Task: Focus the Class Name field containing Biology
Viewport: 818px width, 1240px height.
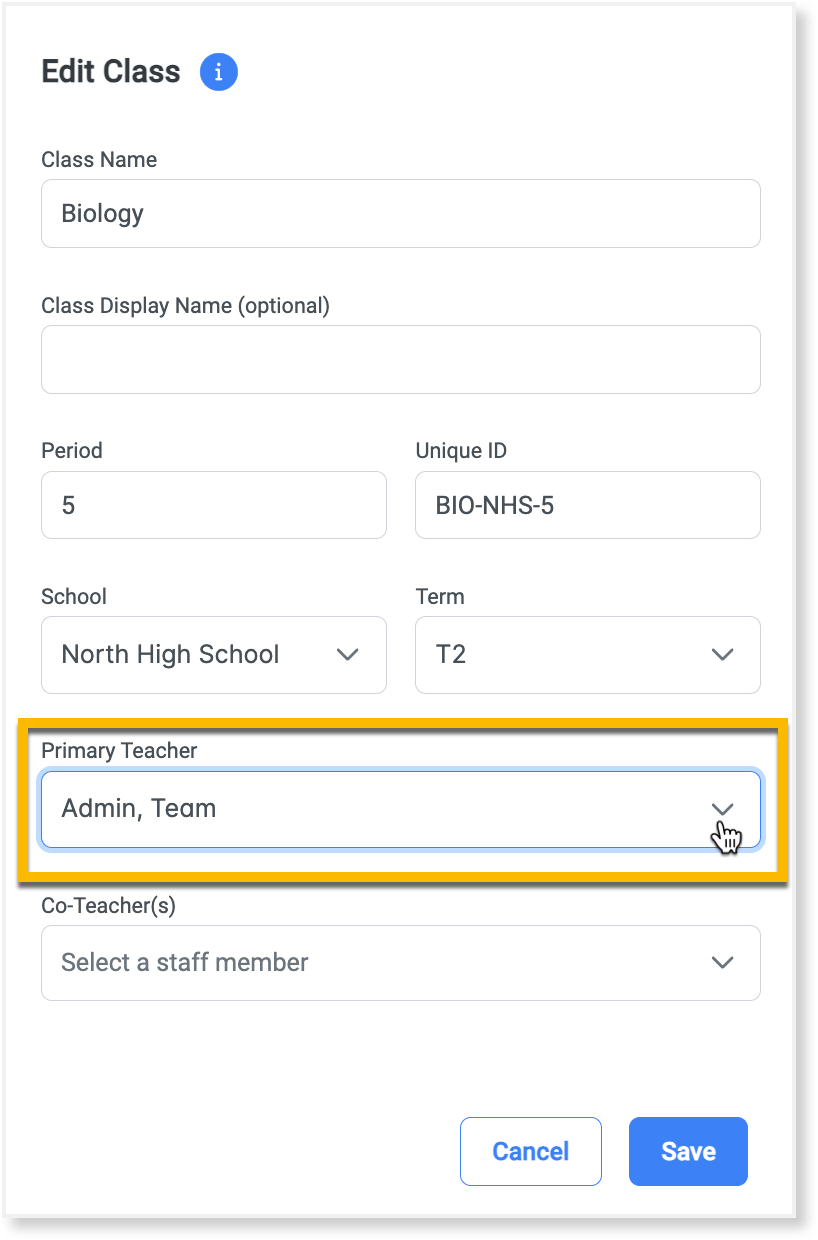Action: (x=400, y=213)
